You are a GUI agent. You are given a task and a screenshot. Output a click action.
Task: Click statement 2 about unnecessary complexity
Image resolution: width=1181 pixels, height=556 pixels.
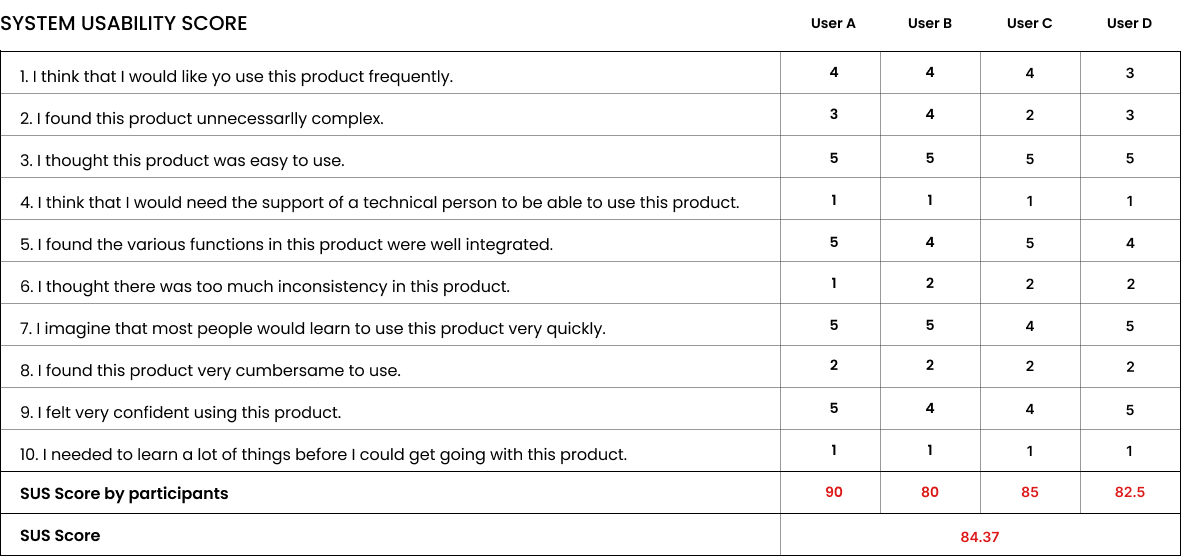(202, 118)
